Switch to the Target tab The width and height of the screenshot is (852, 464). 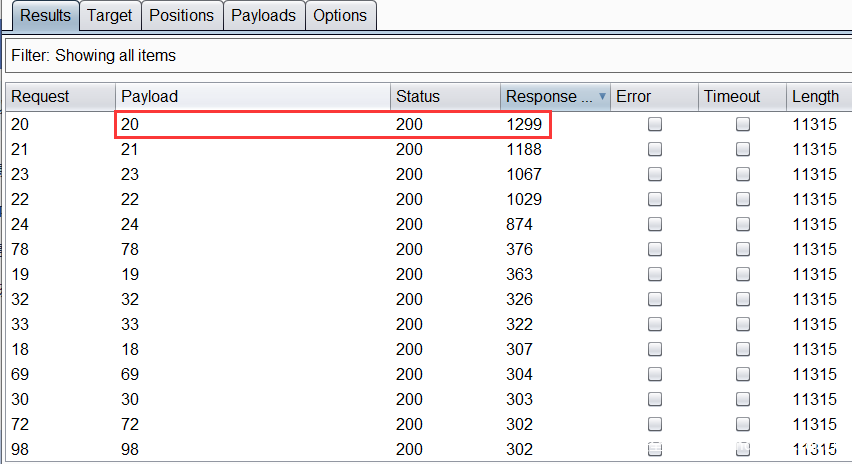pyautogui.click(x=109, y=15)
